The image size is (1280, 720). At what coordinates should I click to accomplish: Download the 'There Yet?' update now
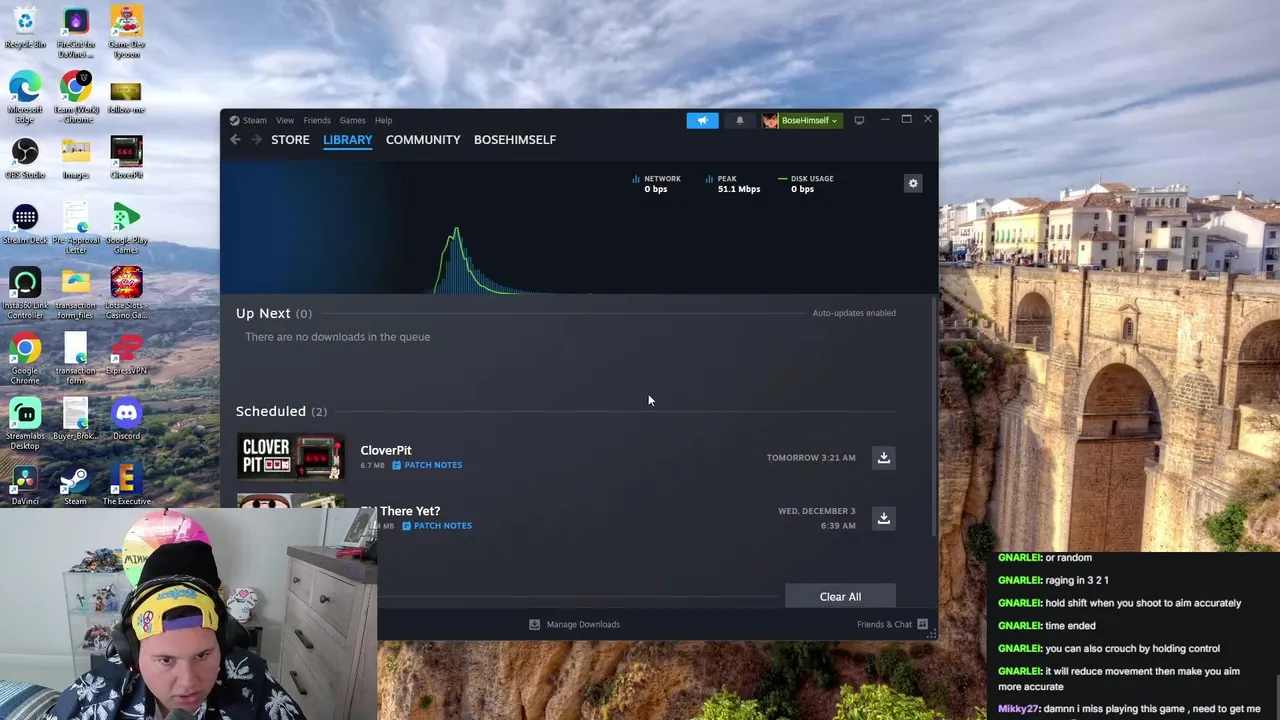884,518
